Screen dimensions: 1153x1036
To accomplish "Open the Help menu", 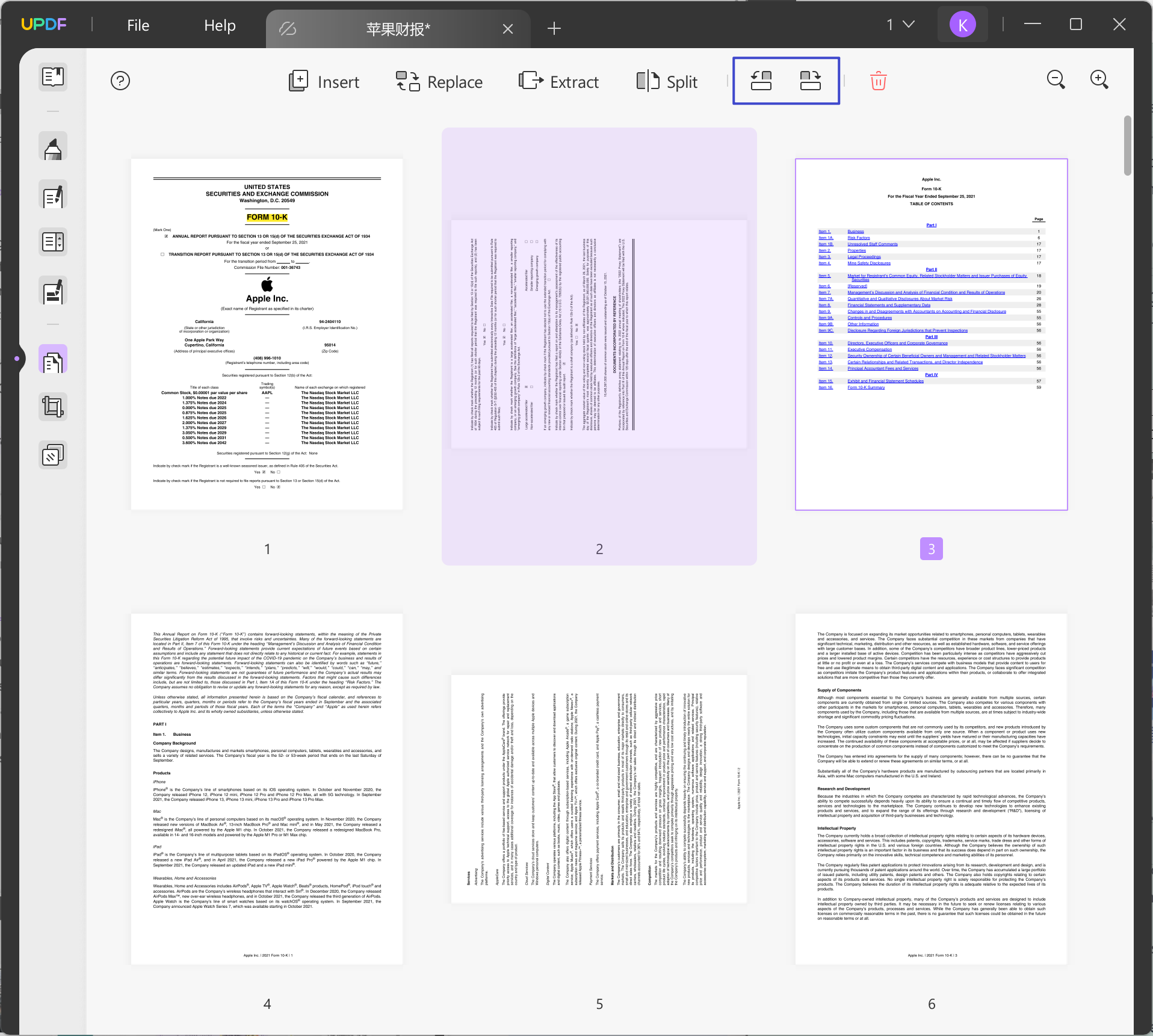I will pos(219,25).
